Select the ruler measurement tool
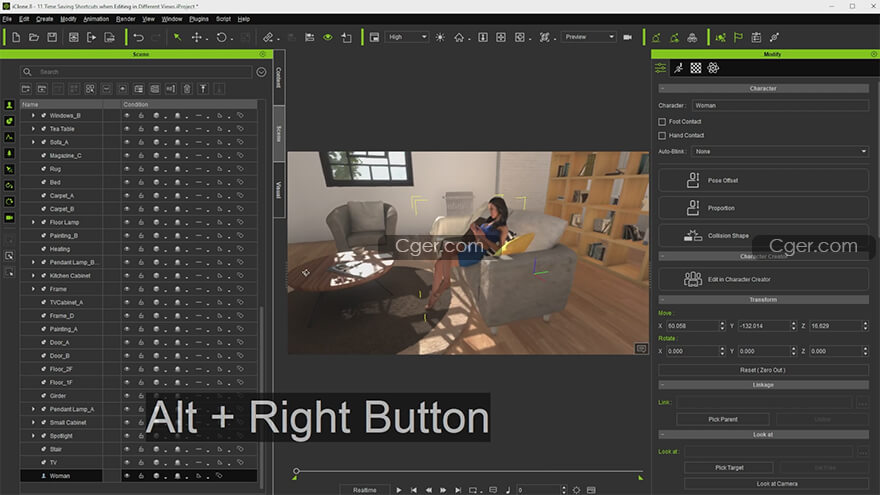Viewport: 880px width, 495px height. tap(268, 38)
